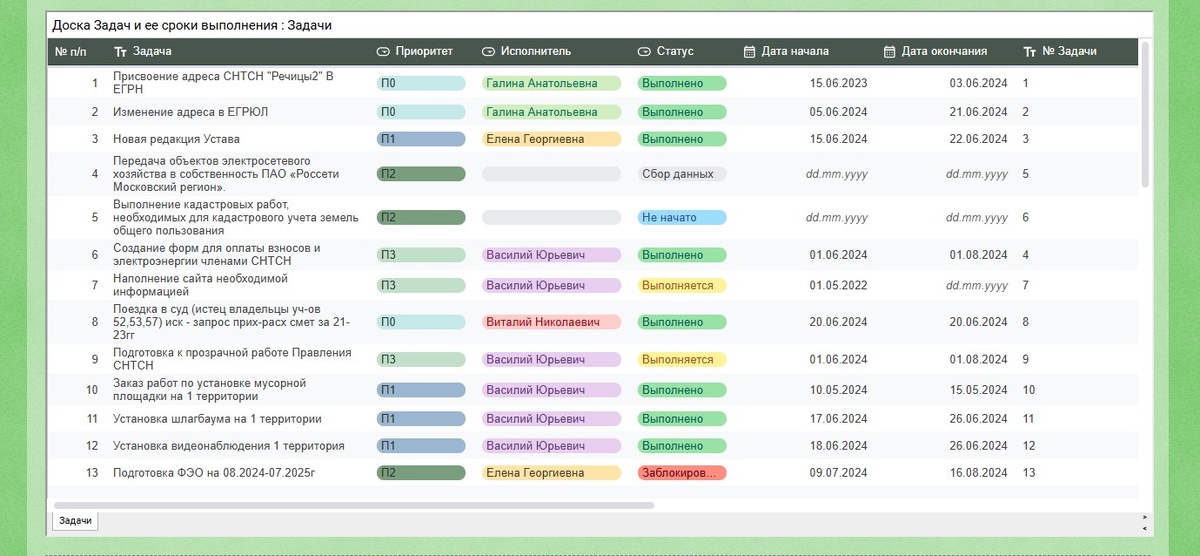Open status dropdown Не начато

[x=682, y=217]
